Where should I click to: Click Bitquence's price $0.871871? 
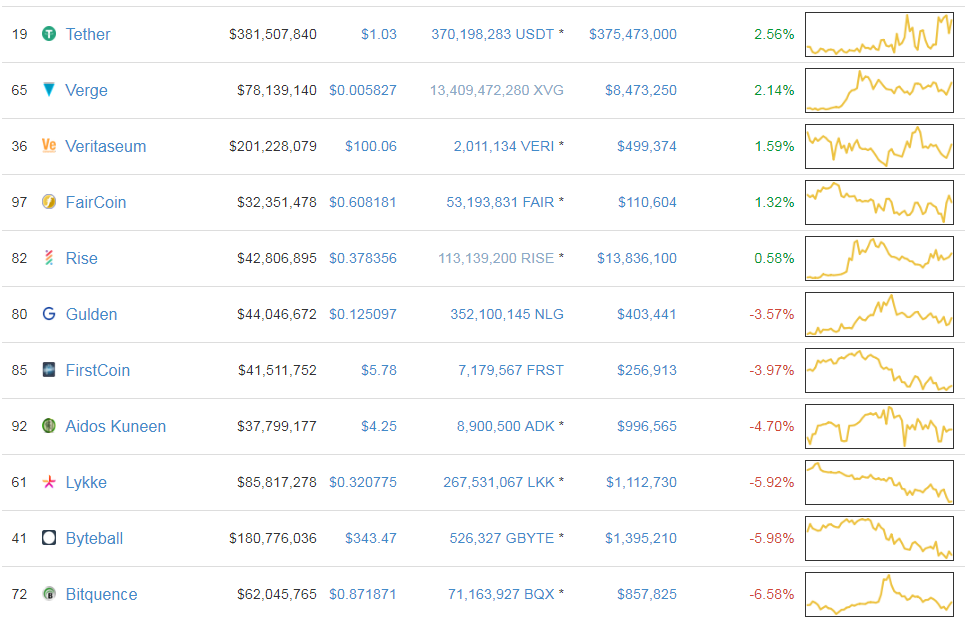[x=362, y=595]
